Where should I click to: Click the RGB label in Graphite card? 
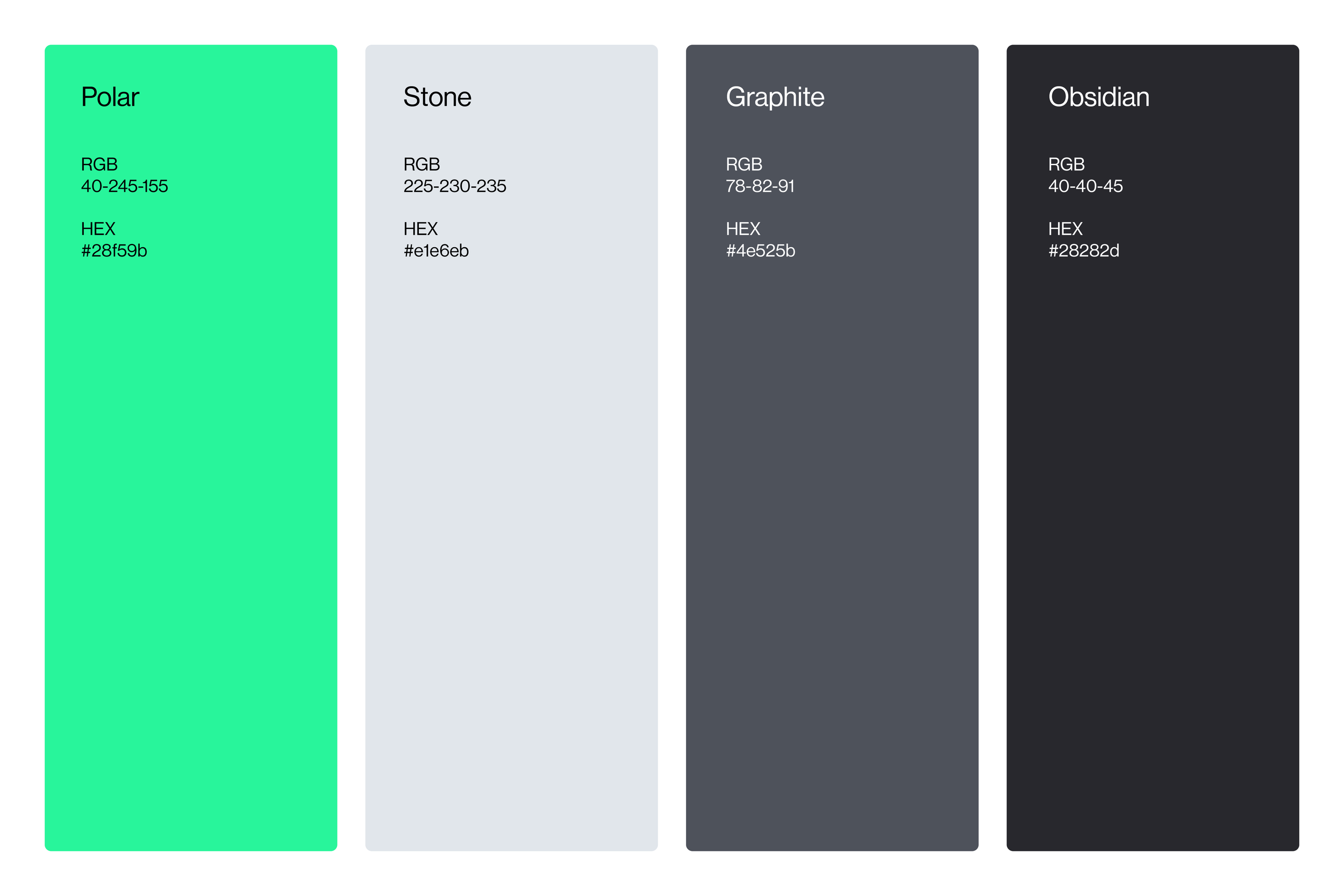coord(744,164)
